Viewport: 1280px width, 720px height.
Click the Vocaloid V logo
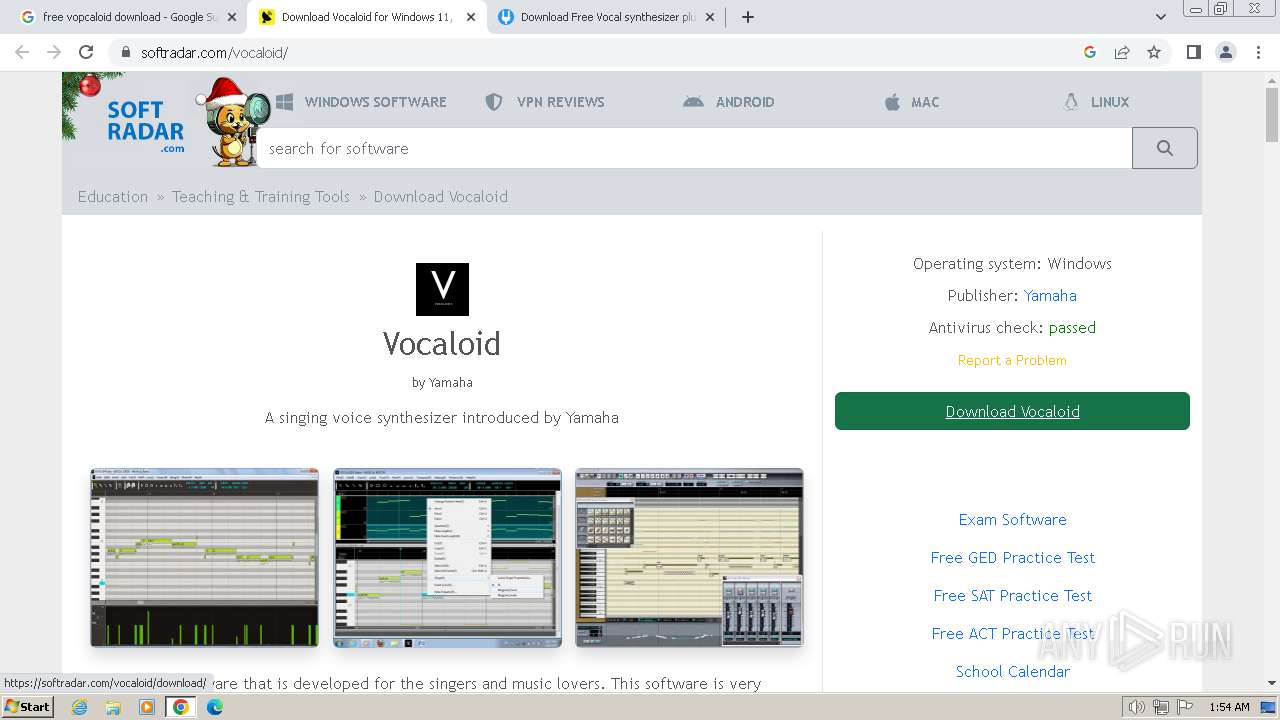point(442,289)
